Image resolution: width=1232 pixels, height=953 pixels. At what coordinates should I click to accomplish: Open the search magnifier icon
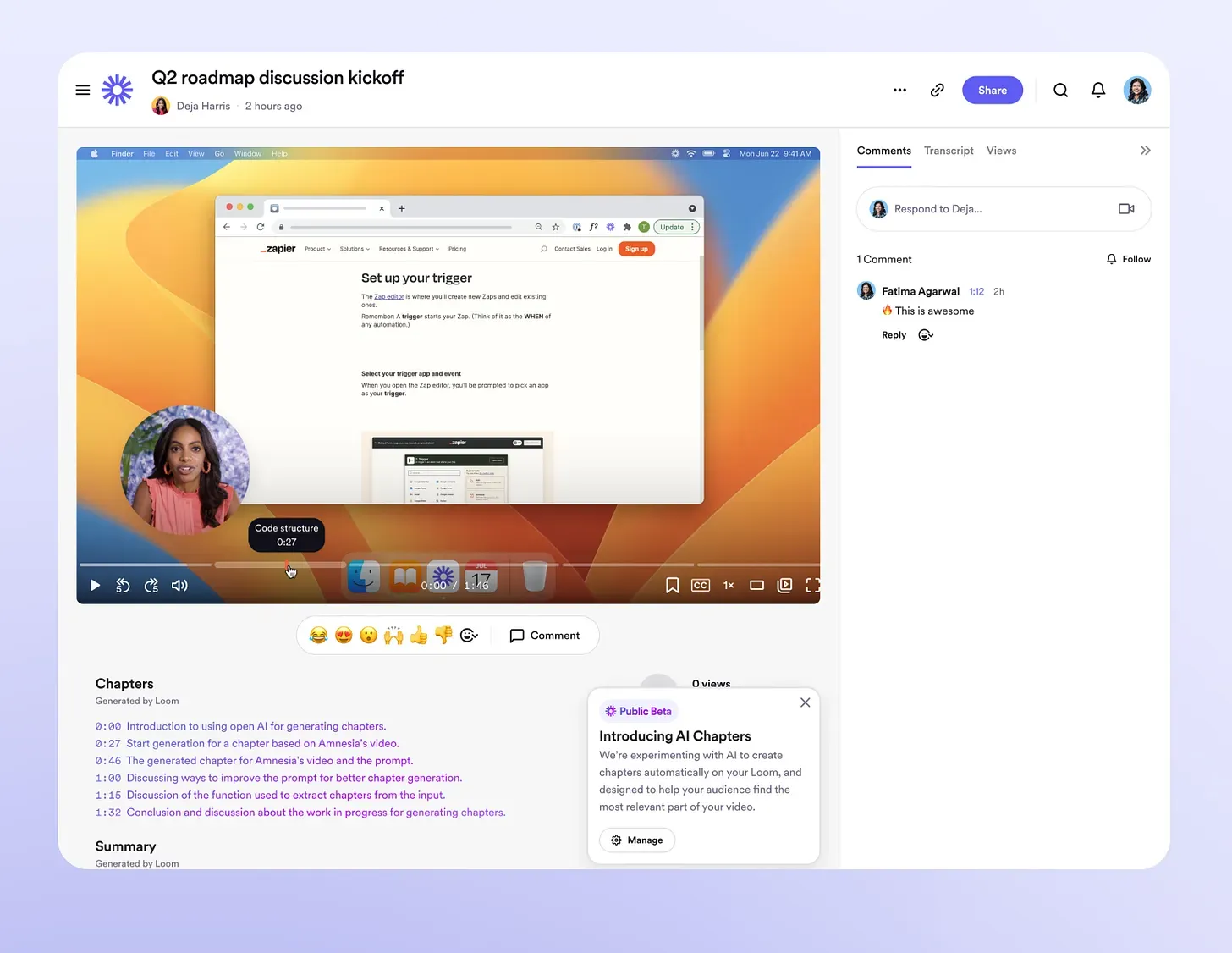click(x=1060, y=90)
